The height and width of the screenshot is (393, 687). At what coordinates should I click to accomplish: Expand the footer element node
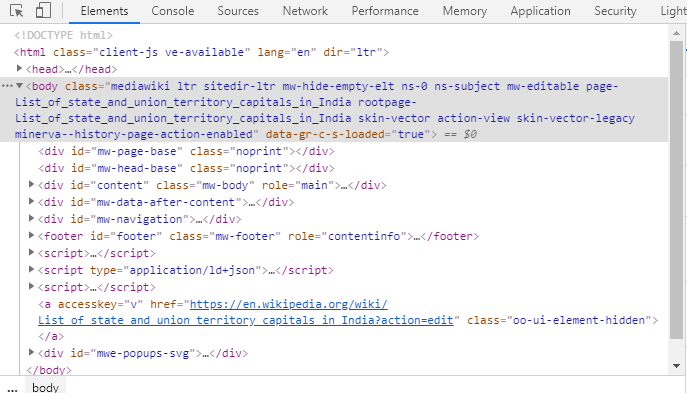click(x=31, y=235)
